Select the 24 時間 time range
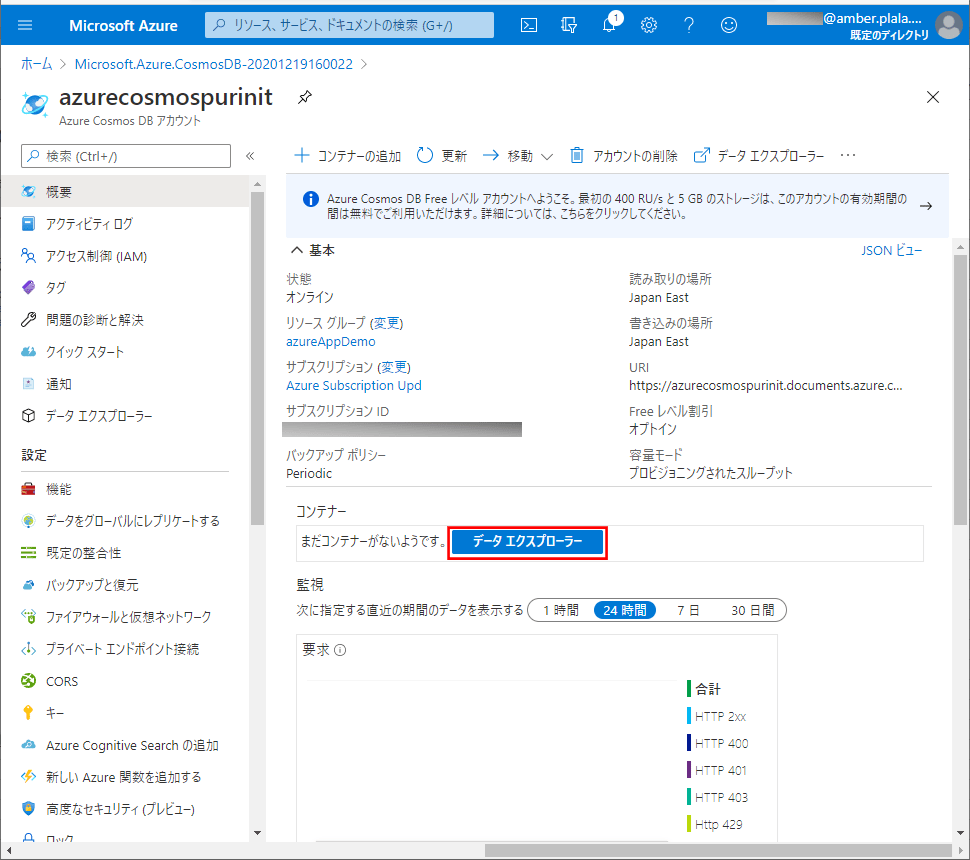Image resolution: width=970 pixels, height=860 pixels. (624, 611)
